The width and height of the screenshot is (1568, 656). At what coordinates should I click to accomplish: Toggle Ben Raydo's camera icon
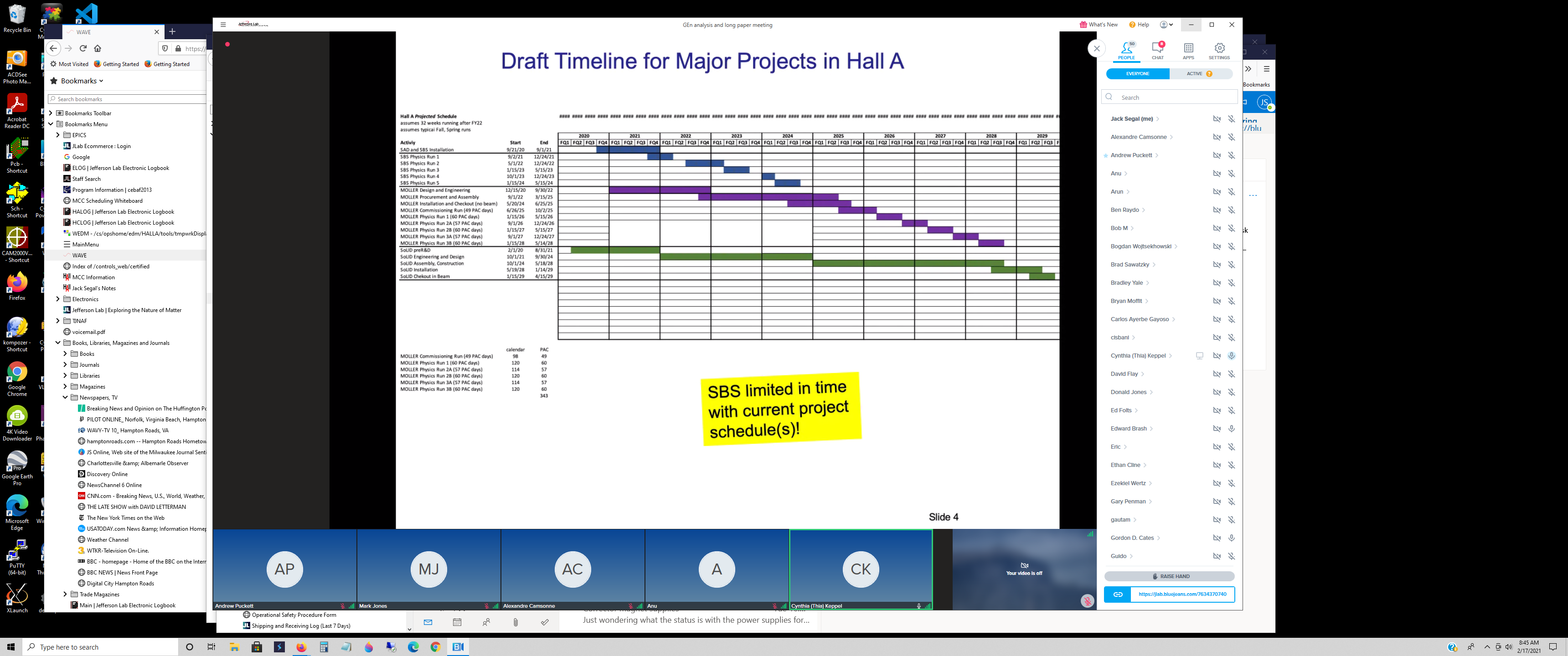pyautogui.click(x=1216, y=210)
